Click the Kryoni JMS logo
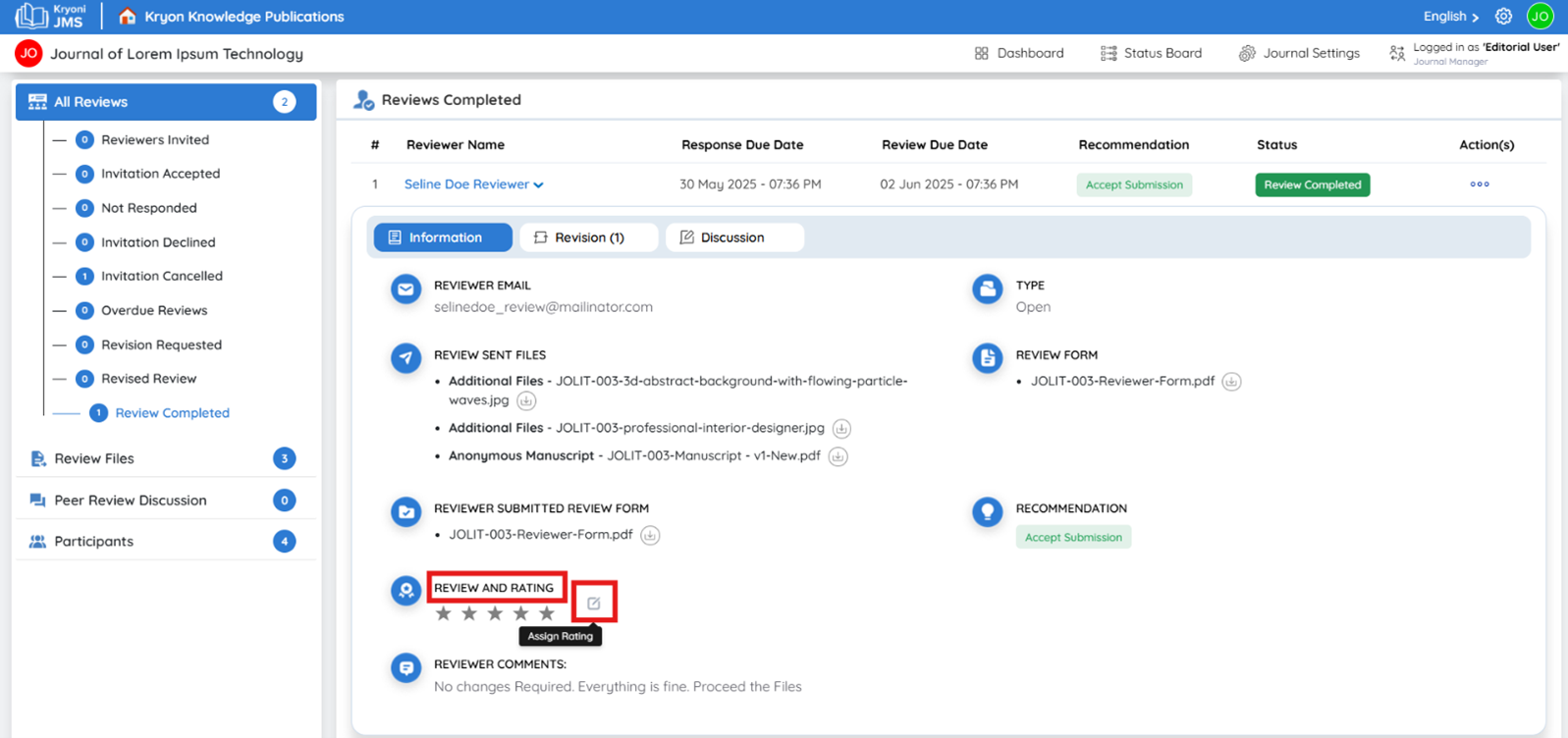 click(x=50, y=16)
